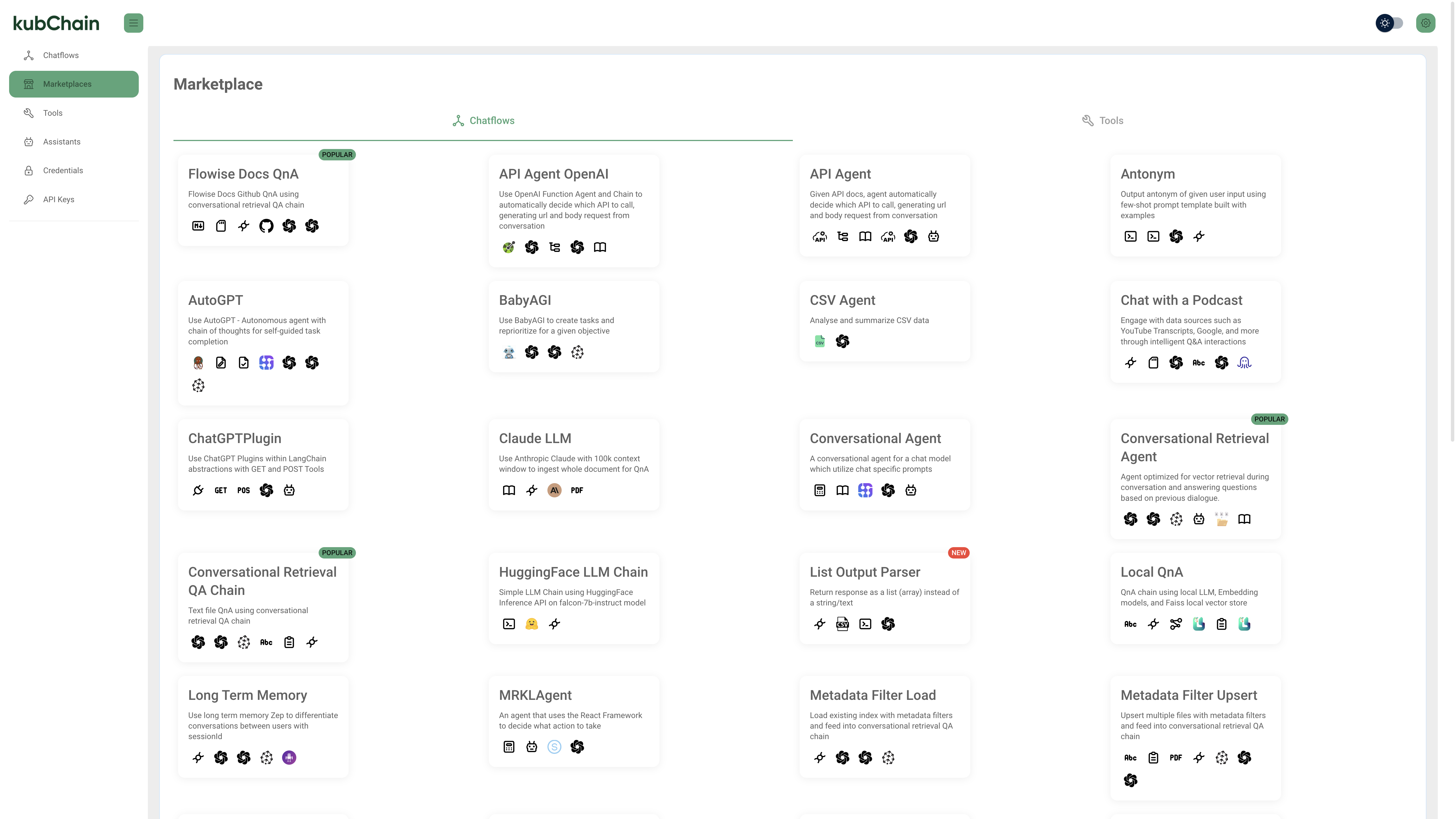Click the GET icon in ChatGPTPlugin card
The height and width of the screenshot is (819, 1456).
click(x=221, y=490)
